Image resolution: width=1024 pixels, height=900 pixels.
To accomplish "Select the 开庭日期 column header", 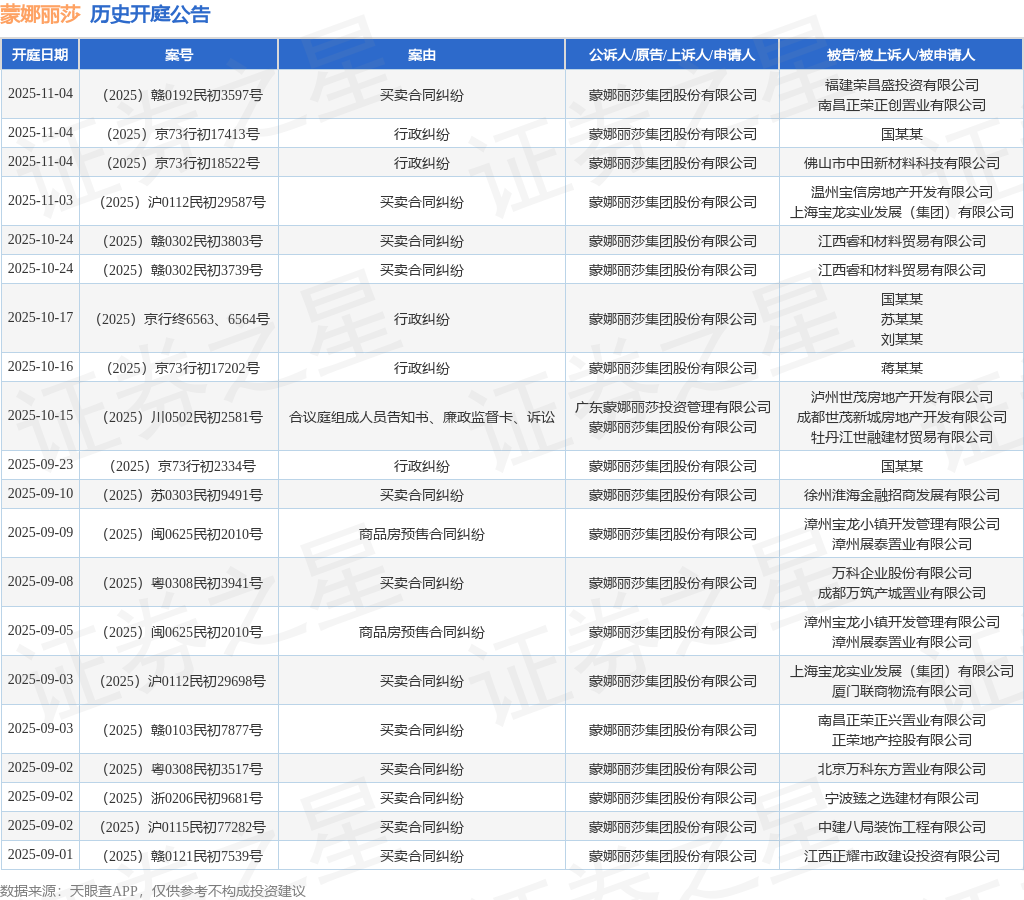I will pyautogui.click(x=40, y=55).
